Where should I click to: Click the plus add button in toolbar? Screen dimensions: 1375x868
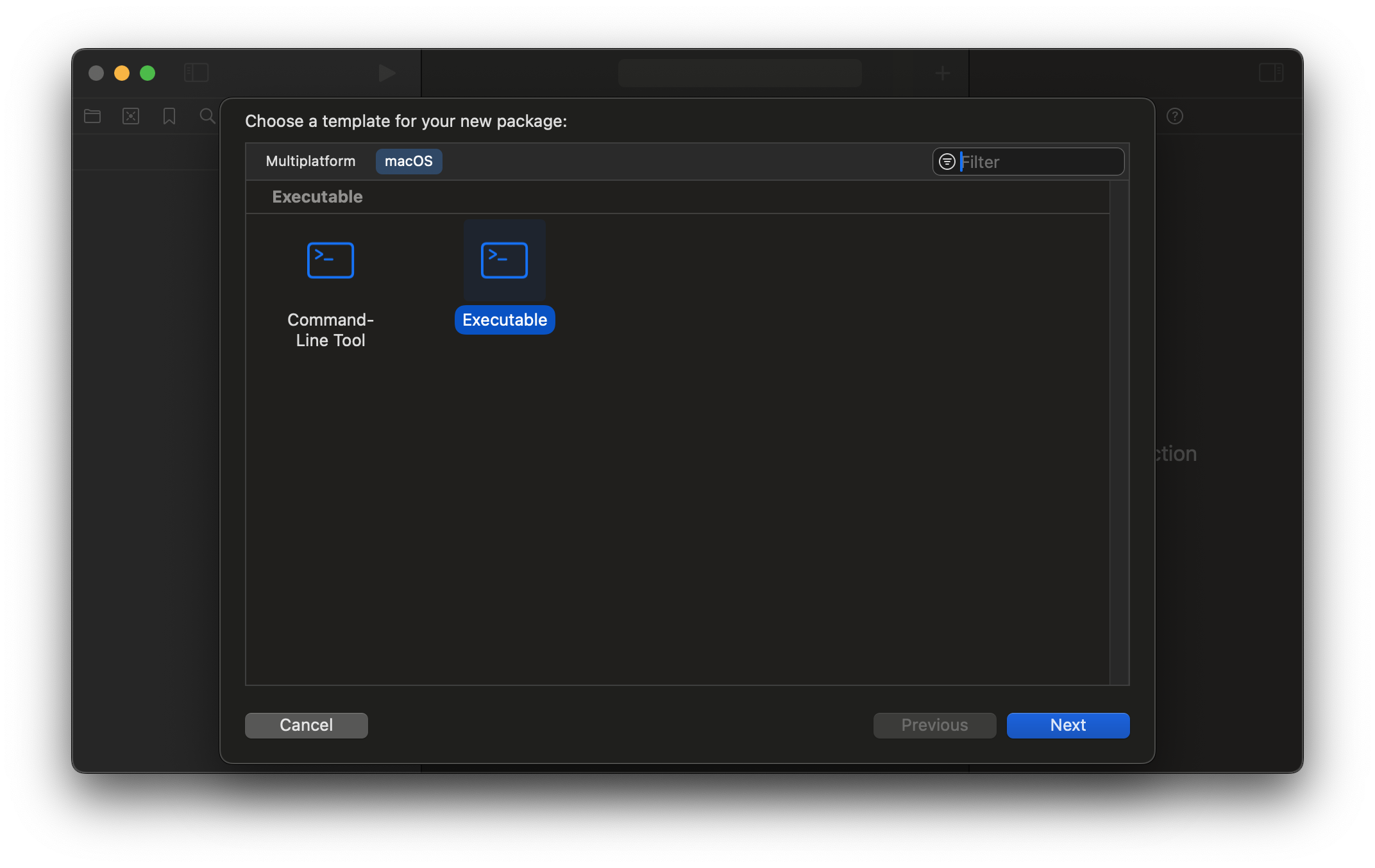942,73
